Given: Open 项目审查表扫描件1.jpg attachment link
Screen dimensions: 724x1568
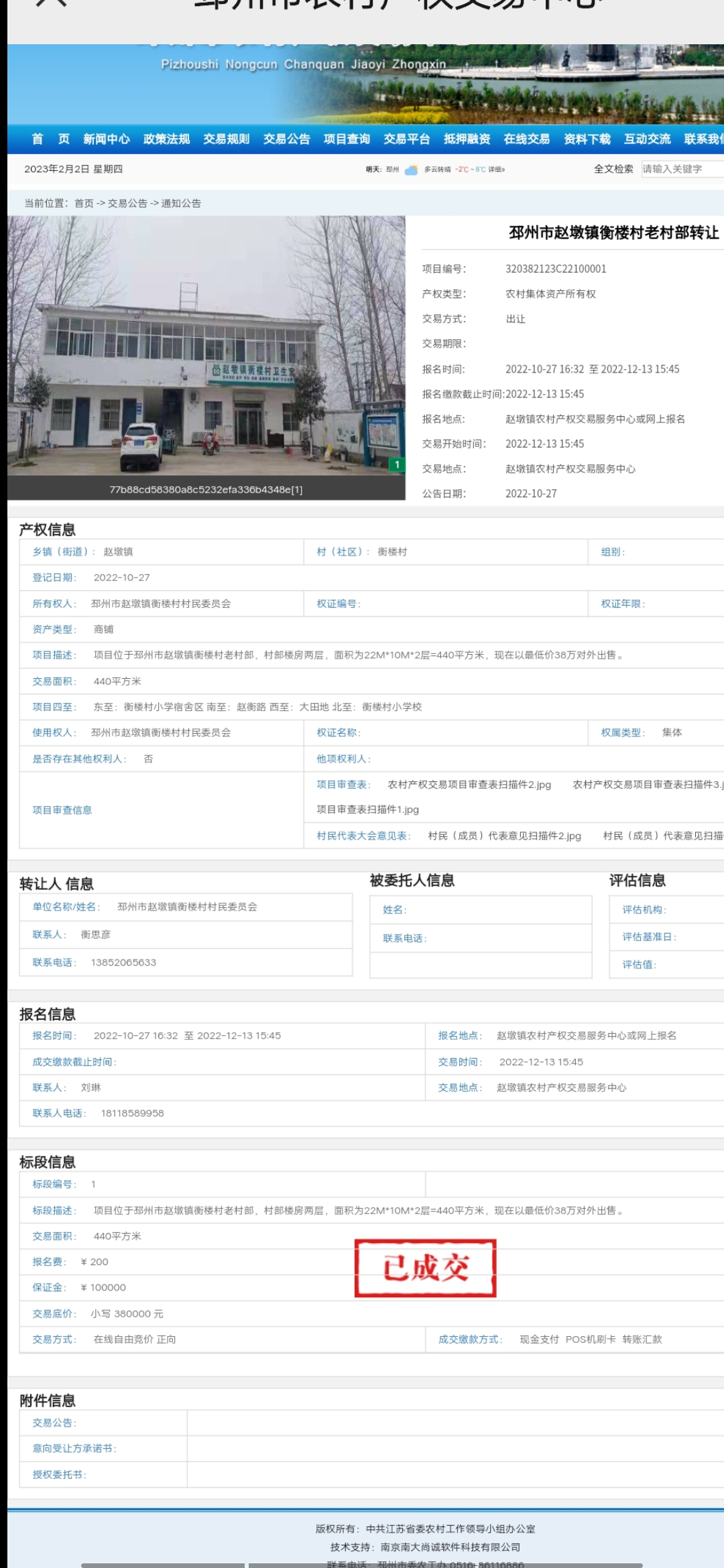Looking at the screenshot, I should [x=367, y=809].
